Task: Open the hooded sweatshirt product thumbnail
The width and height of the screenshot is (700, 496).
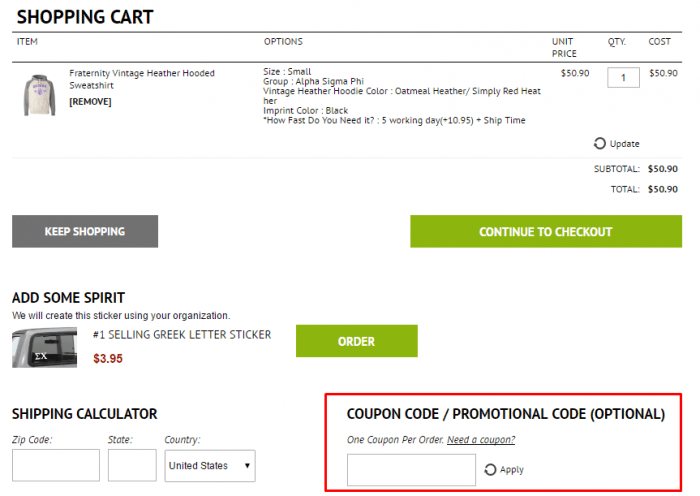Action: coord(40,93)
